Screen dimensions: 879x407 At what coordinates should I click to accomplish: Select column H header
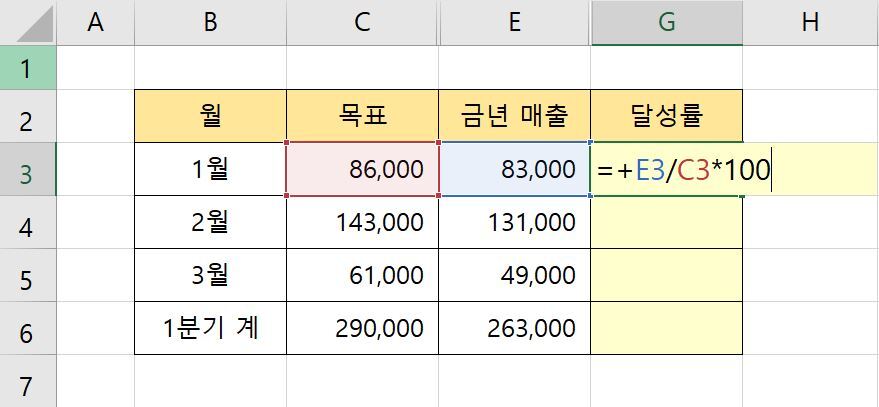[811, 22]
